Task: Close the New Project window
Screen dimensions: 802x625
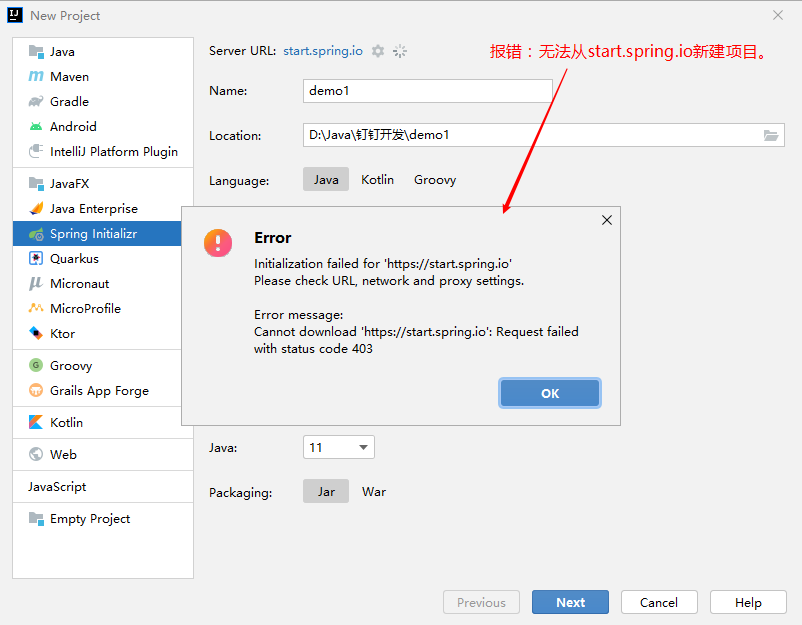Action: [778, 15]
